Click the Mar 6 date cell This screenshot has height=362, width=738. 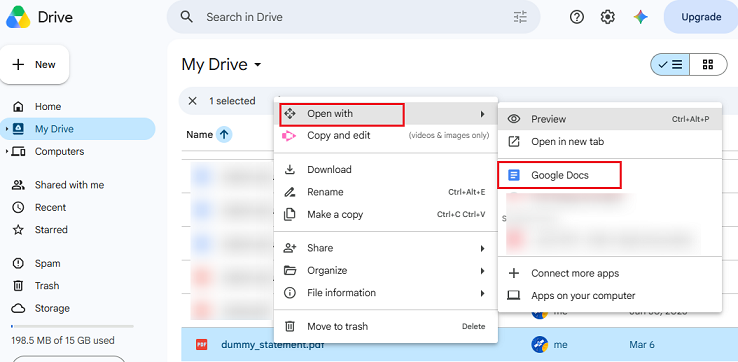point(642,345)
